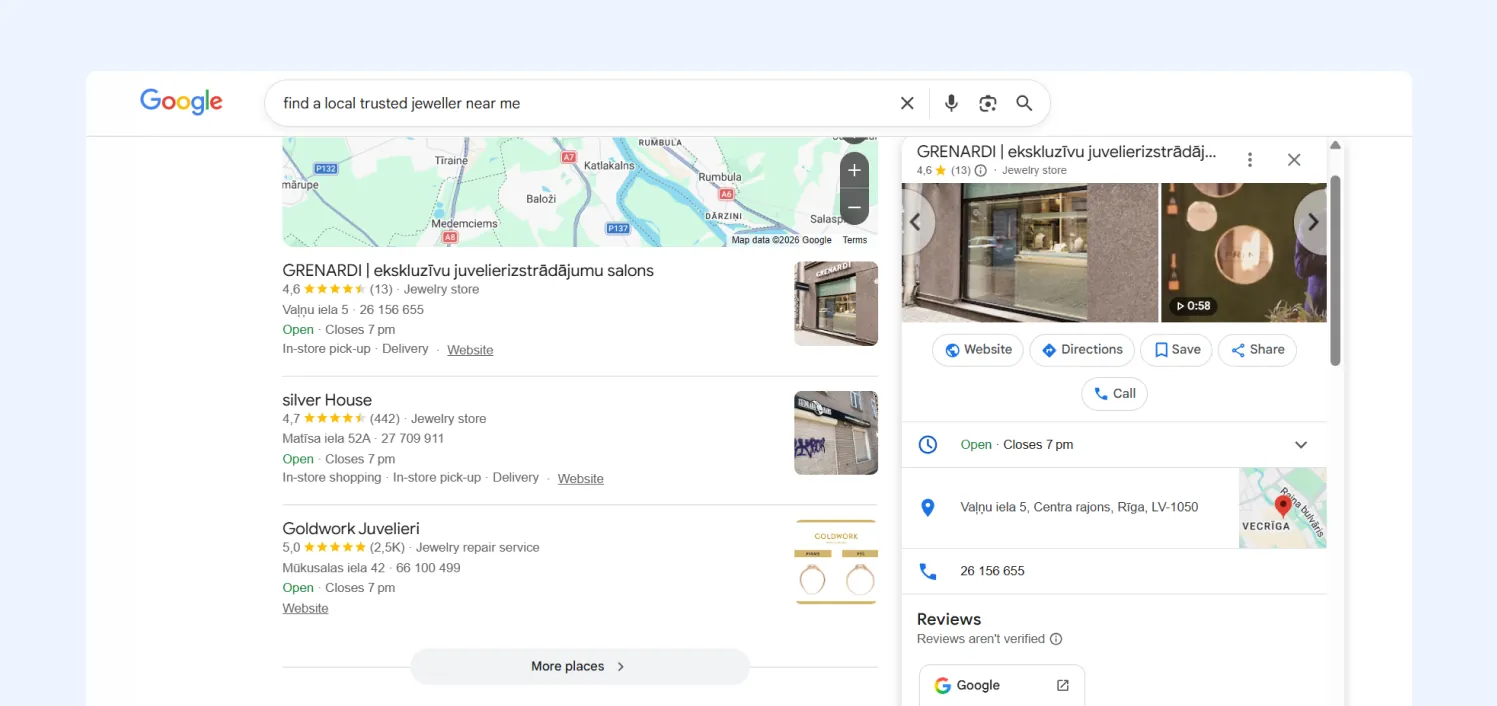Click the Rumbula label on map

[720, 177]
